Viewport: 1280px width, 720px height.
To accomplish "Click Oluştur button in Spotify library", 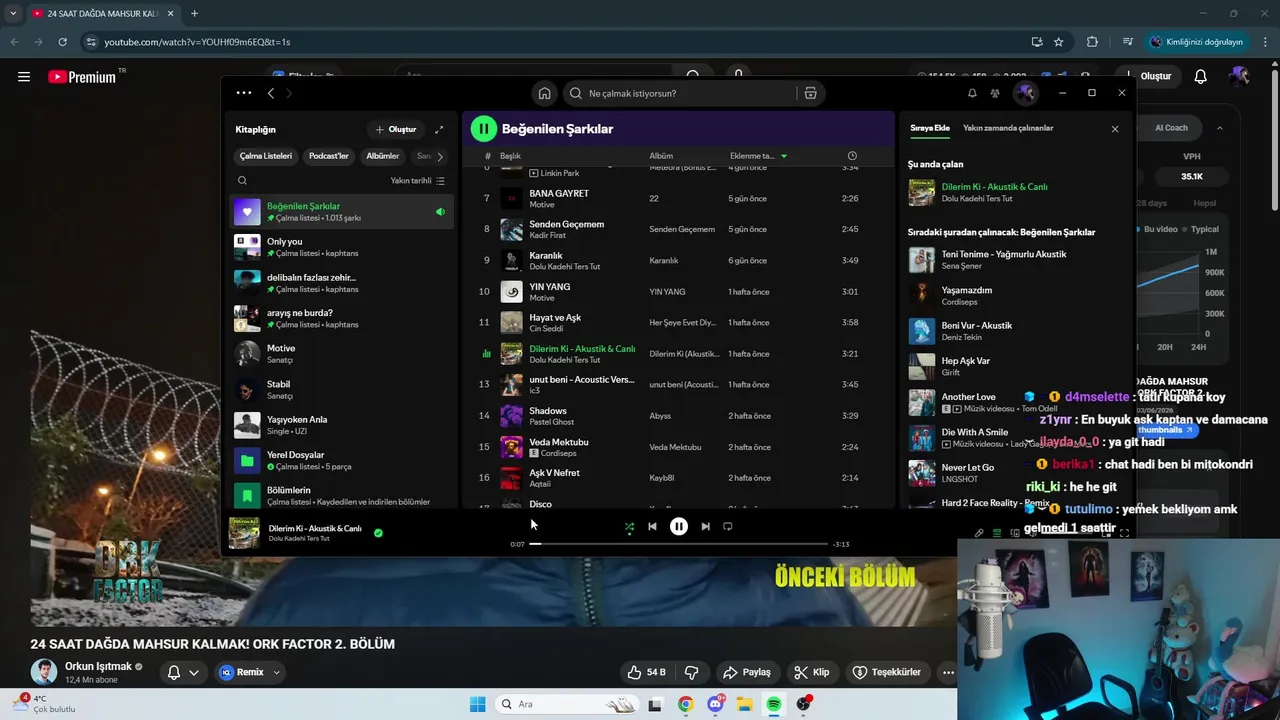I will (396, 129).
